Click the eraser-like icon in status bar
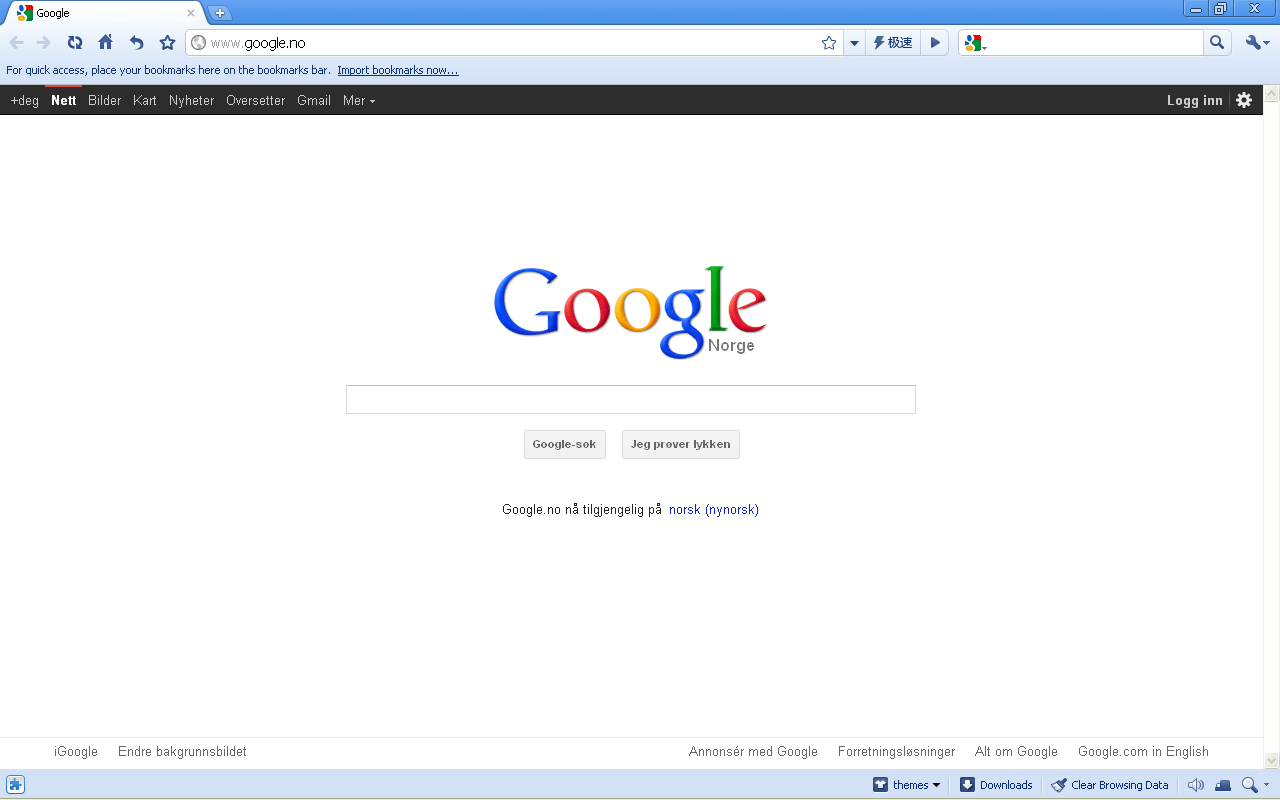The image size is (1280, 800). pos(1223,785)
